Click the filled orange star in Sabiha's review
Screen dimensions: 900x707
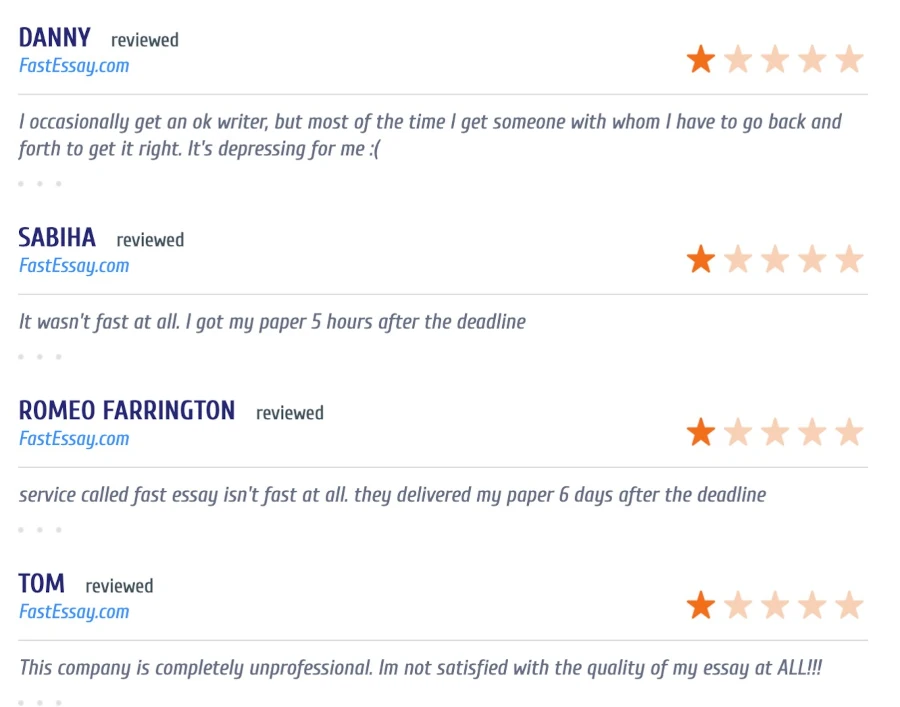(701, 260)
